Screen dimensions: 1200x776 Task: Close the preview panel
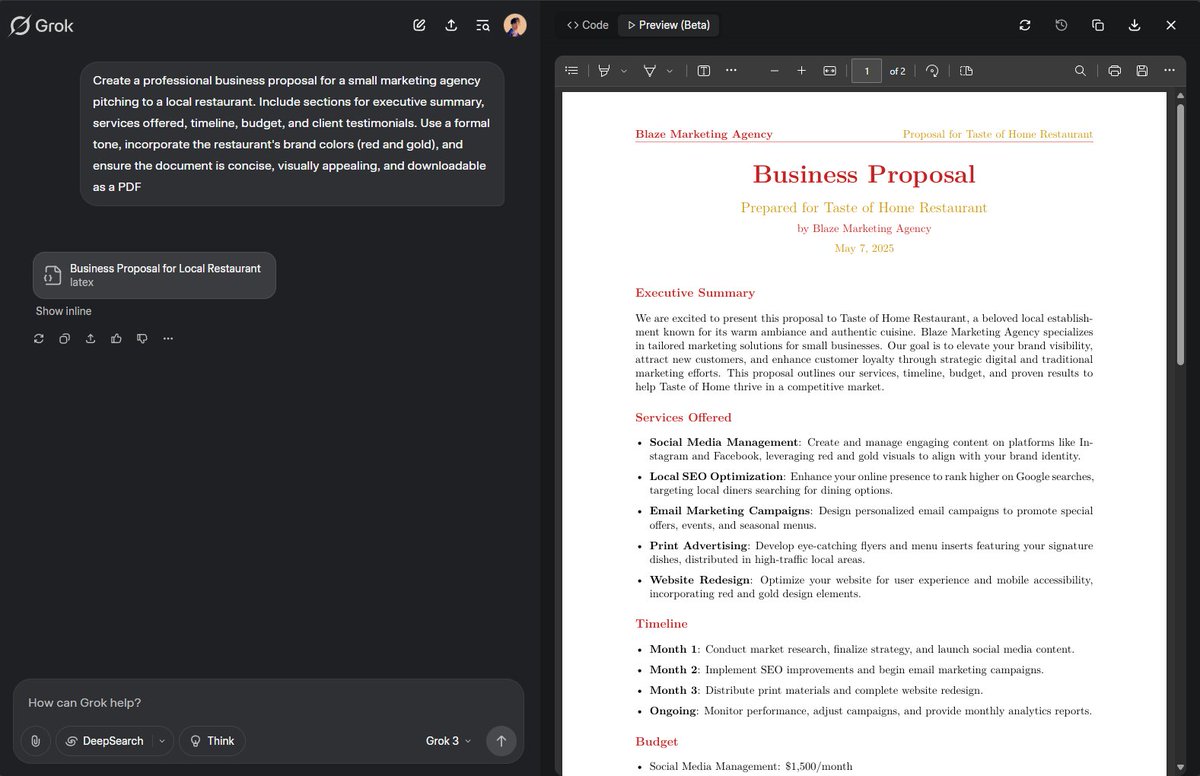pos(1171,25)
